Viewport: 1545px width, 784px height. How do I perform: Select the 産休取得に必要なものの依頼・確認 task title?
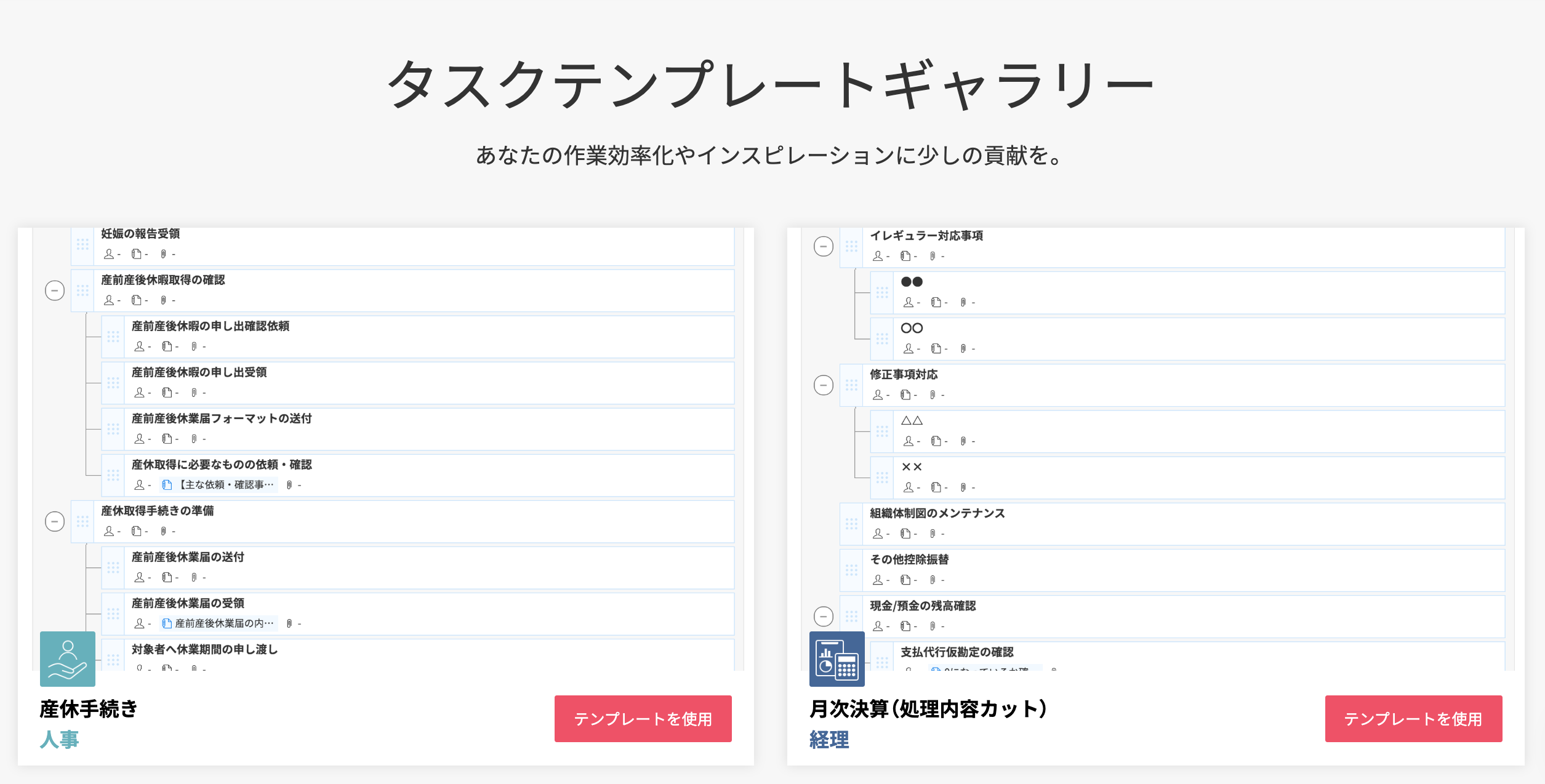point(222,465)
